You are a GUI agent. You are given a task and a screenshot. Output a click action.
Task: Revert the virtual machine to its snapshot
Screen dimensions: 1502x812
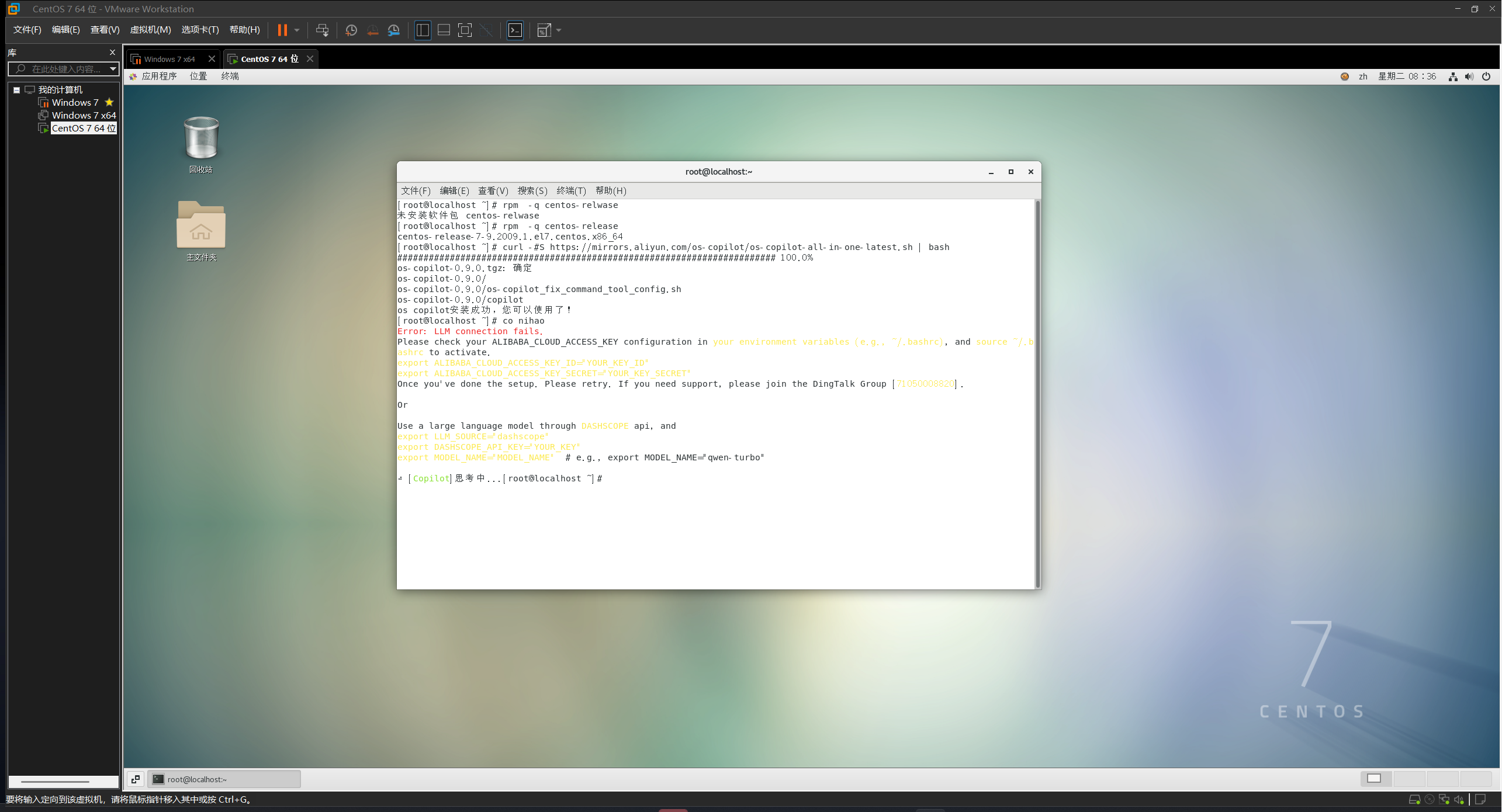tap(372, 30)
